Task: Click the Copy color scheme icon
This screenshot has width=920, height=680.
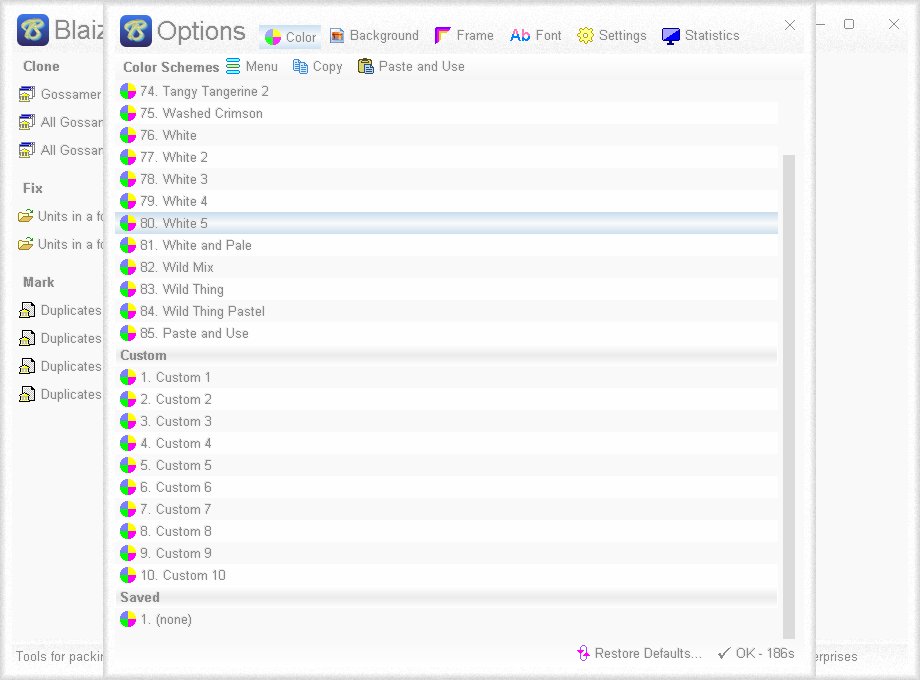Action: [300, 67]
